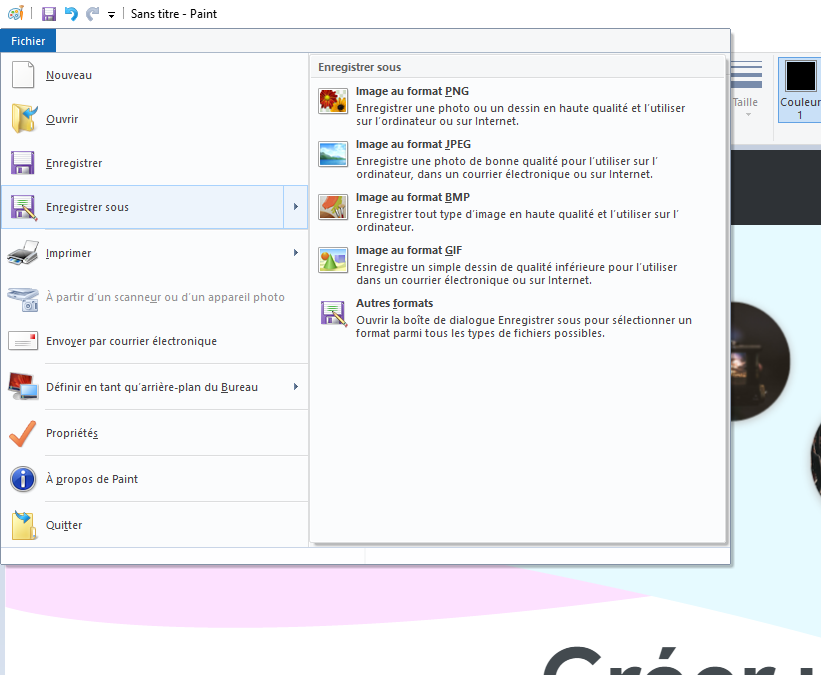Click the orange checkmark Propriétés icon
Viewport: 821px width, 675px height.
pyautogui.click(x=23, y=434)
